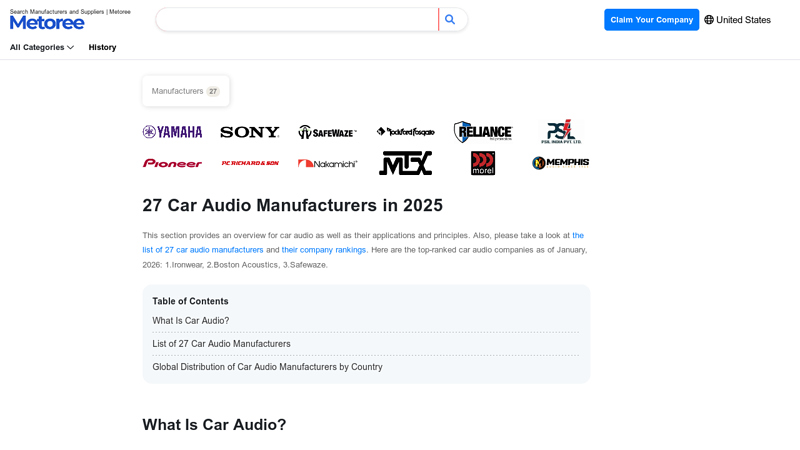Select the Manufacturers 27 tab
The width and height of the screenshot is (800, 450).
tap(186, 91)
